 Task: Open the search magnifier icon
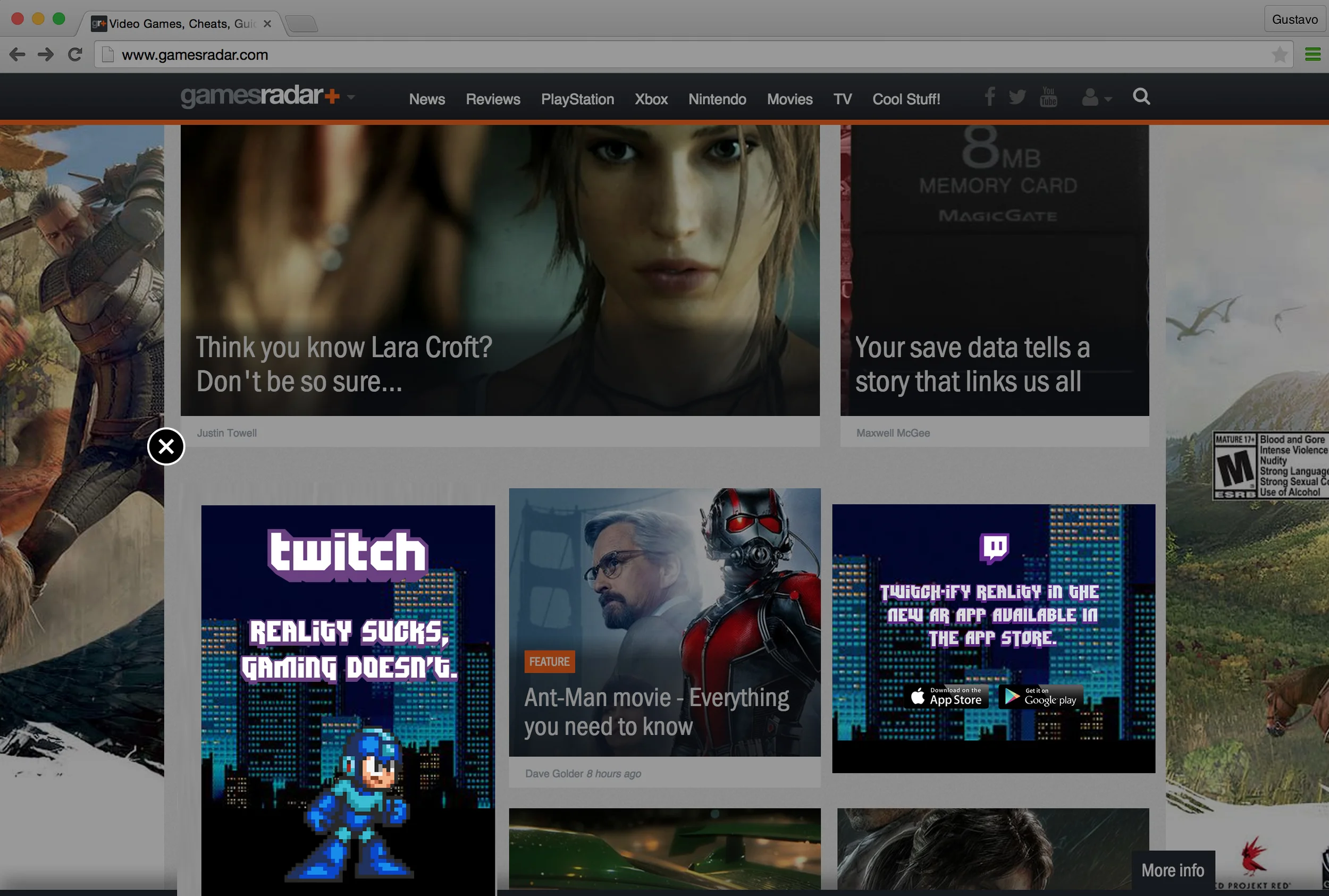(x=1141, y=97)
